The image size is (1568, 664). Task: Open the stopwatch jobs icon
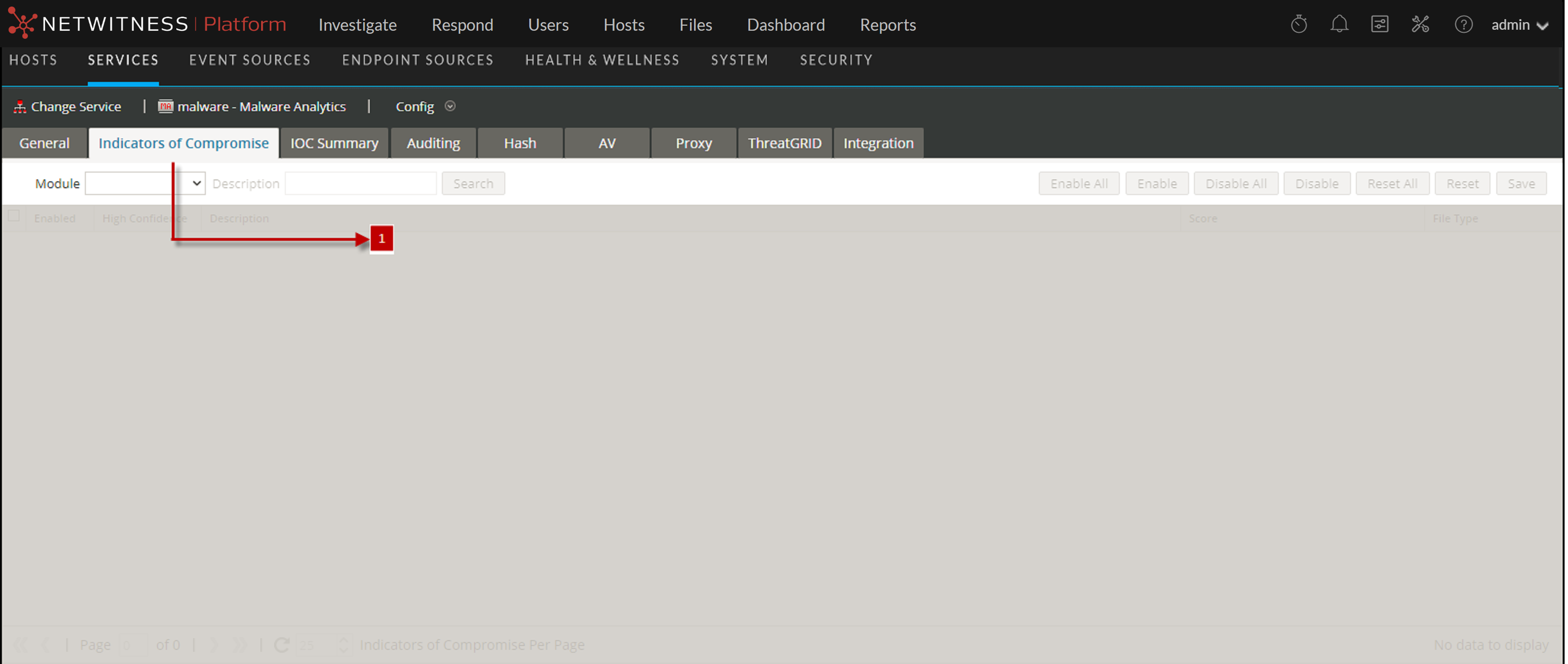coord(1298,24)
